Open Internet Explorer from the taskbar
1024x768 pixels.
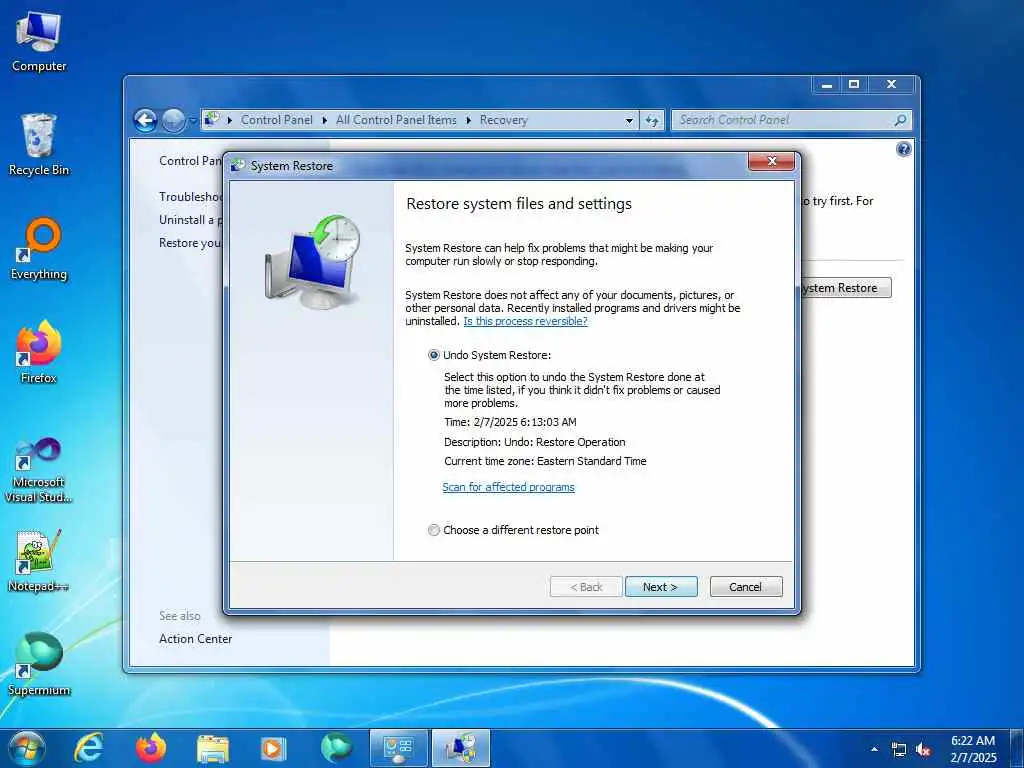88,748
